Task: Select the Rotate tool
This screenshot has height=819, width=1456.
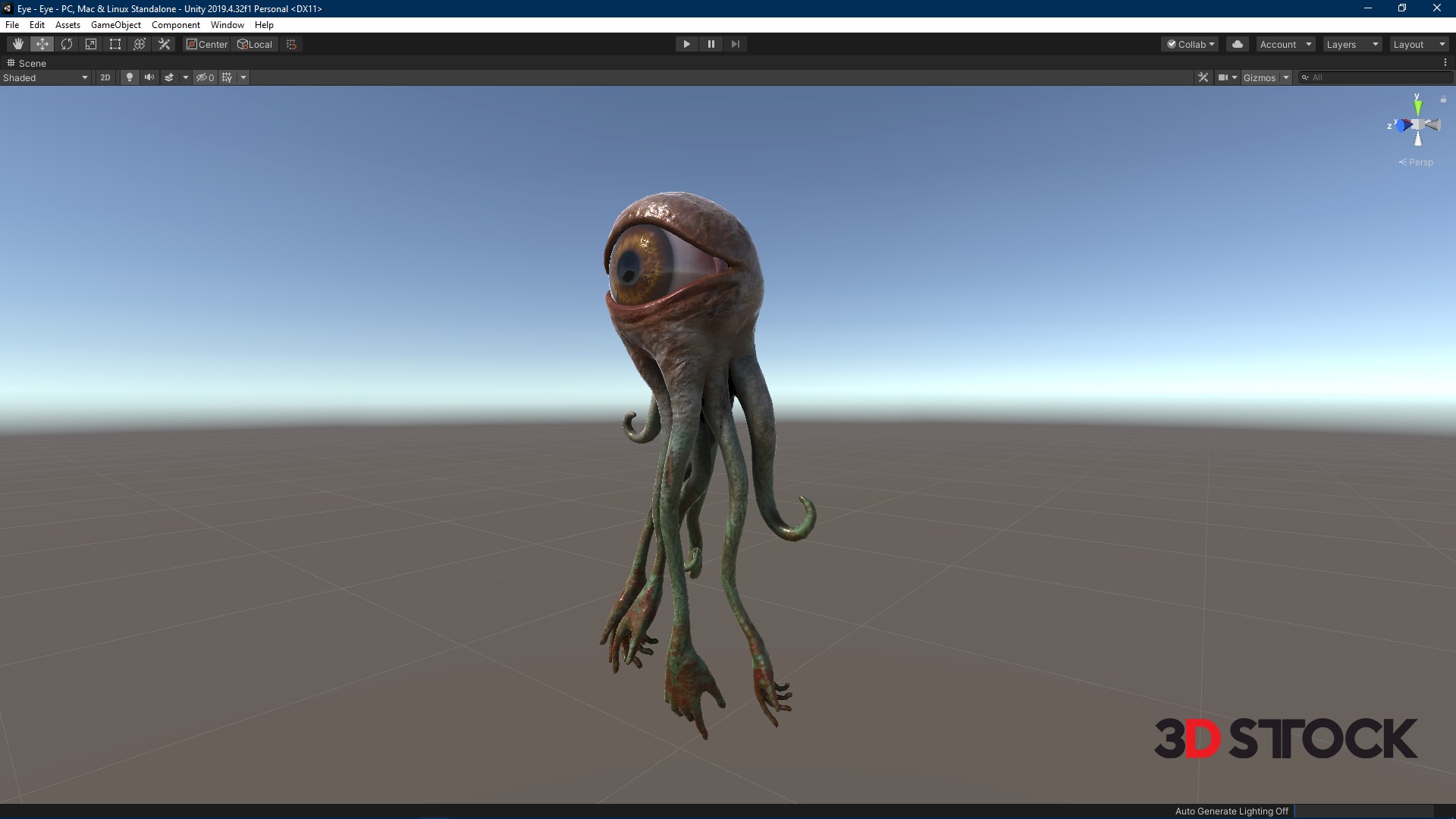Action: pyautogui.click(x=67, y=44)
